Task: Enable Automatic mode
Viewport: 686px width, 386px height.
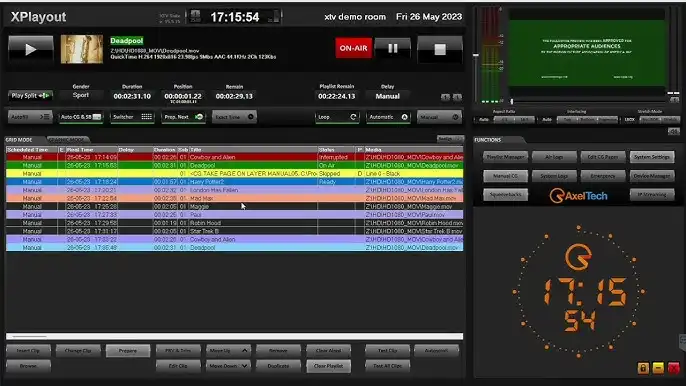Action: [x=388, y=117]
